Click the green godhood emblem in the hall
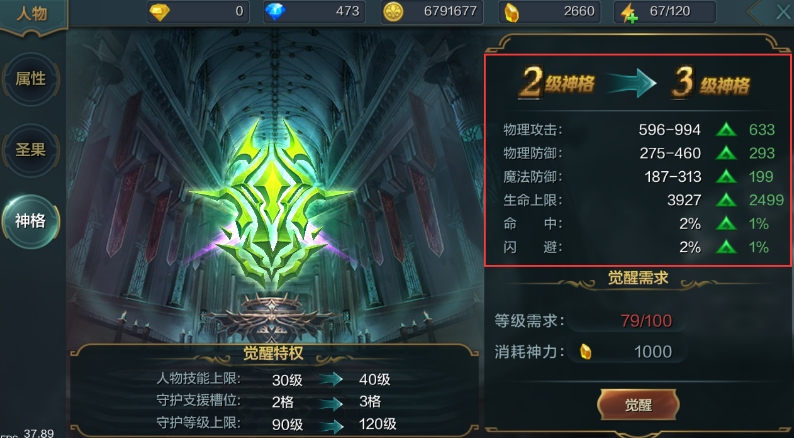 tap(272, 205)
